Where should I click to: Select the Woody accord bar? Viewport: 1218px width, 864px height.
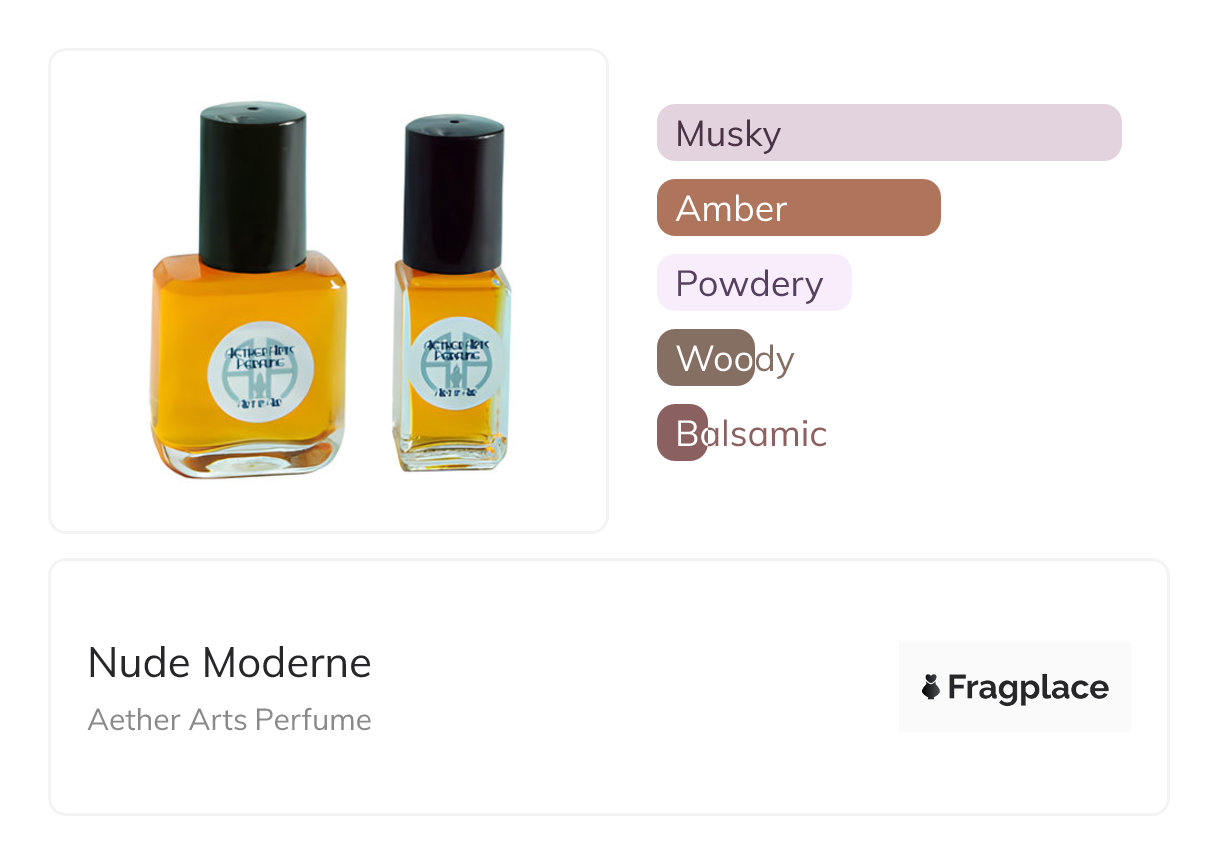705,358
